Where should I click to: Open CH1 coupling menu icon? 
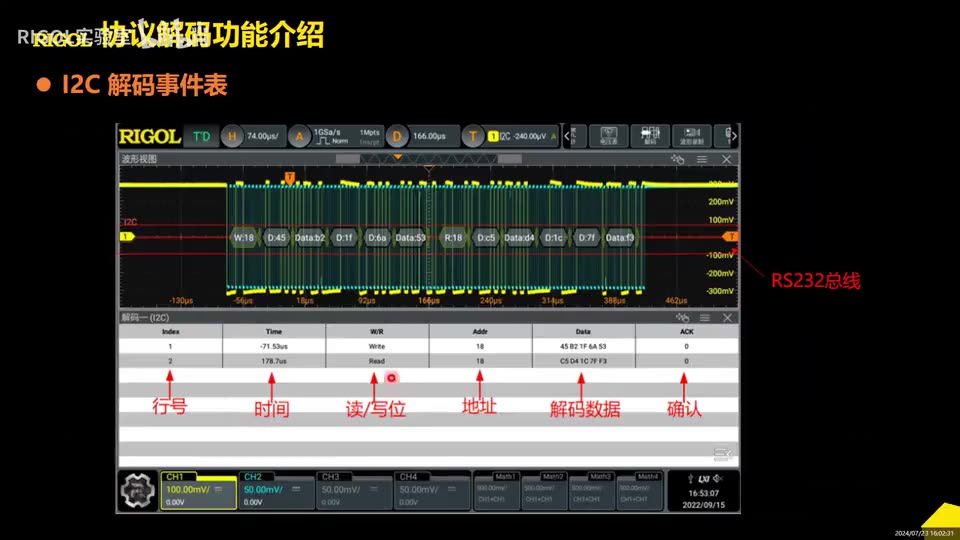click(x=219, y=489)
